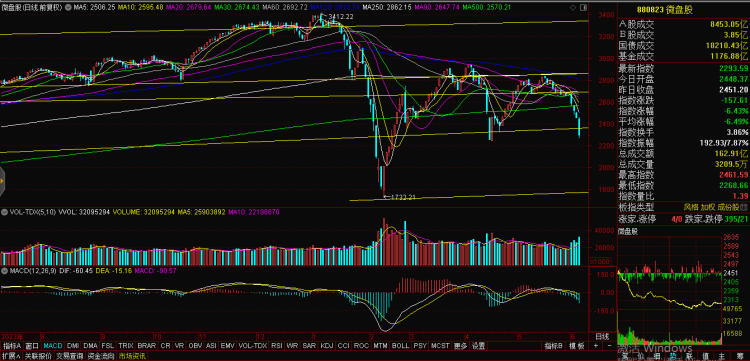Screen dimensions: 750x361
Task: Click the MA5: 2506.25 legend value
Action: [x=96, y=7]
